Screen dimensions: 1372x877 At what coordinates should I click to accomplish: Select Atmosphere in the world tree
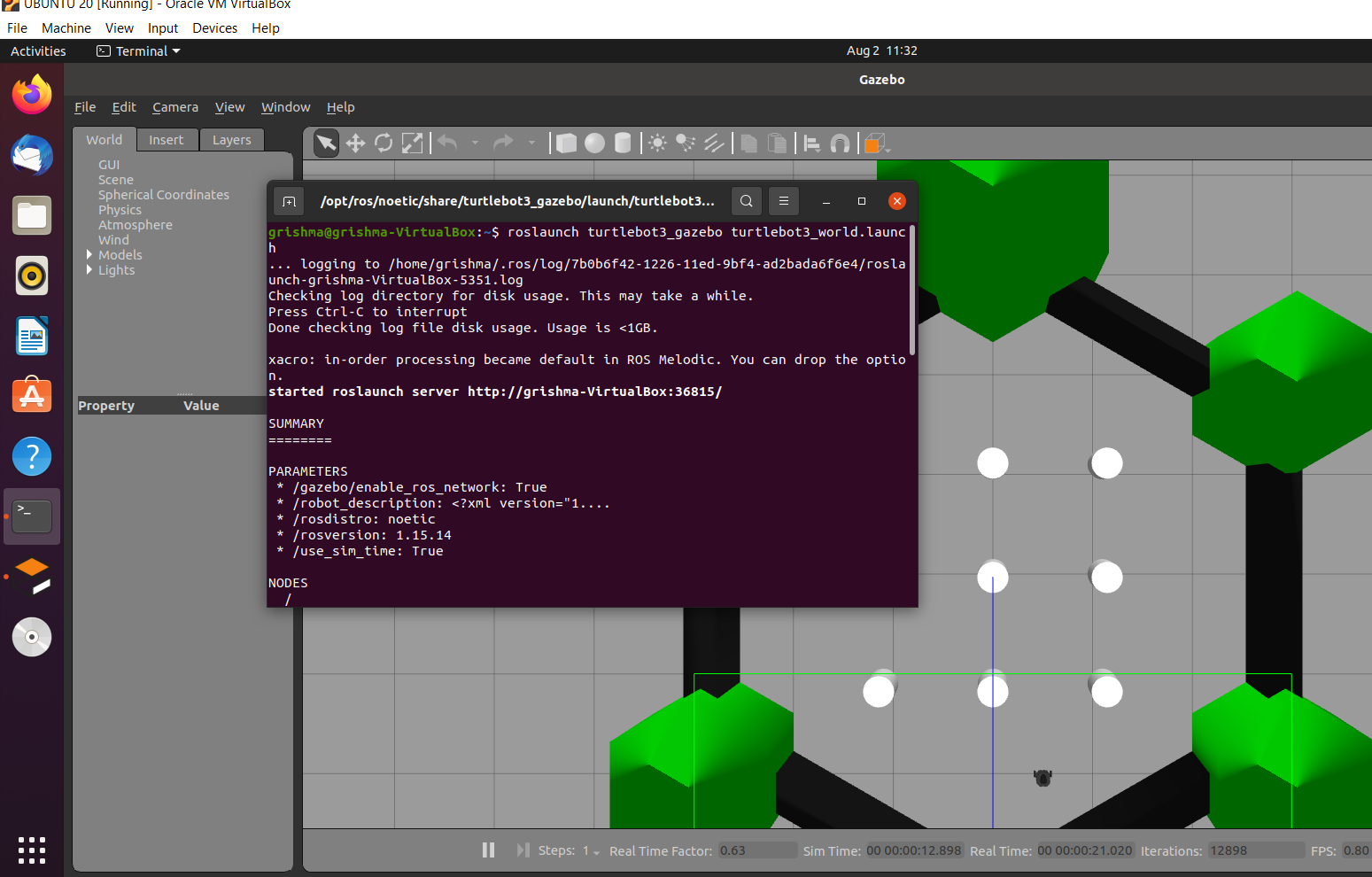pyautogui.click(x=136, y=225)
